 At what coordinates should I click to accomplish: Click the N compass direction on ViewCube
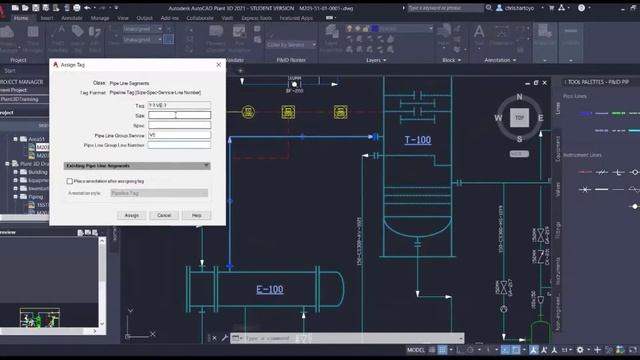click(519, 97)
